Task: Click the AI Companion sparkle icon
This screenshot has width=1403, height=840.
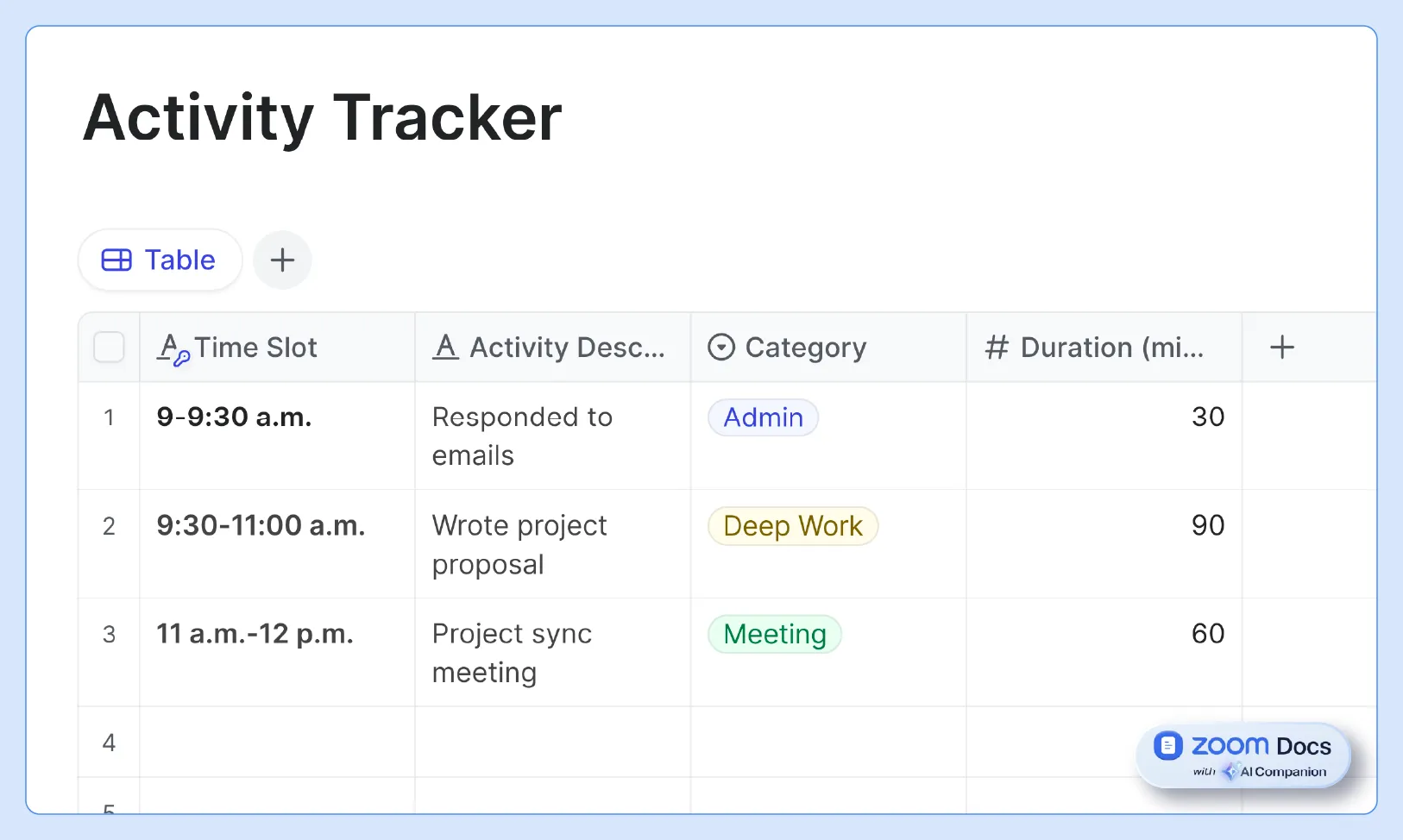Action: [1229, 772]
